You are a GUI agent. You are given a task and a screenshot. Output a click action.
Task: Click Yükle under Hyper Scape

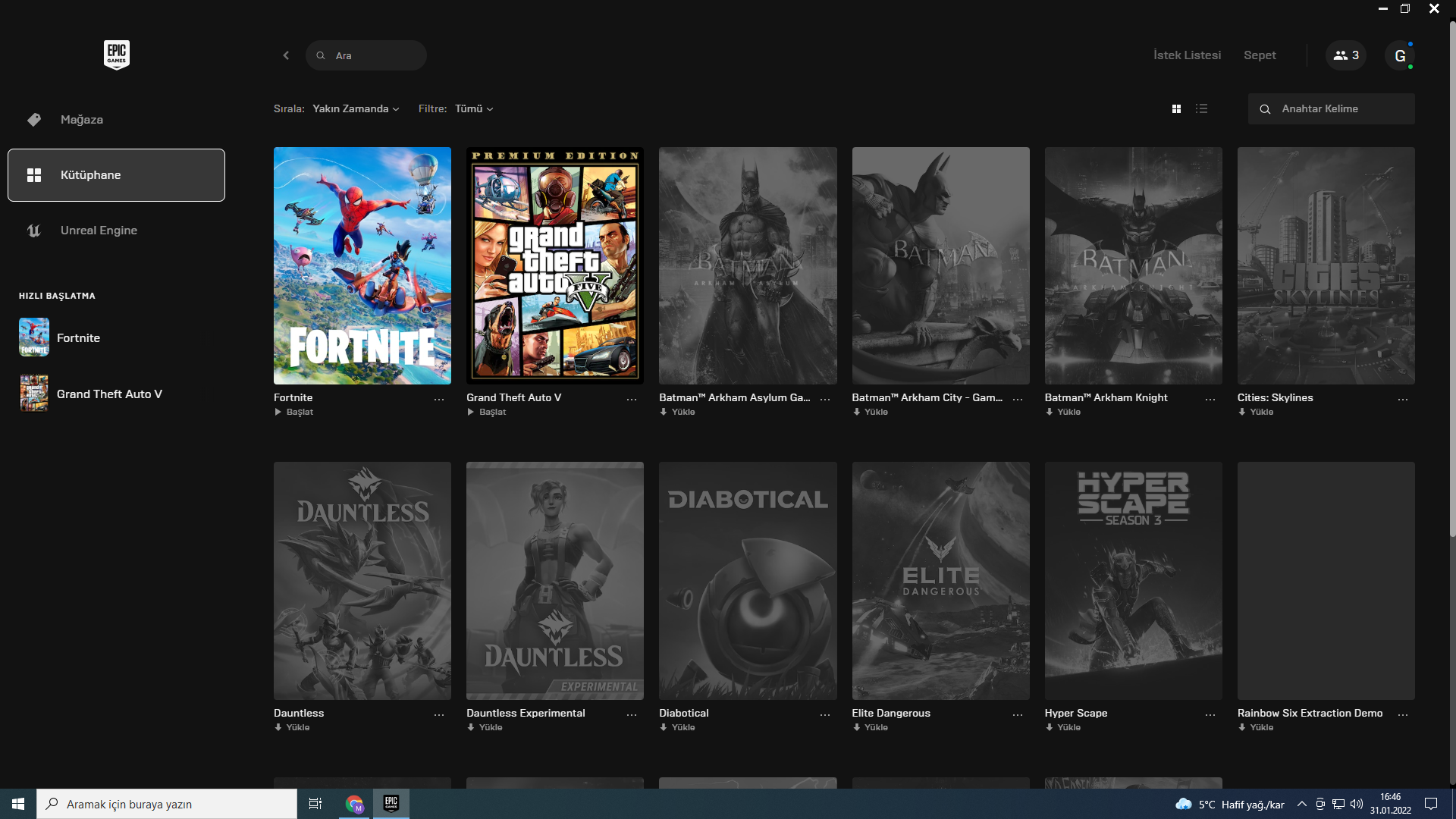click(1062, 727)
